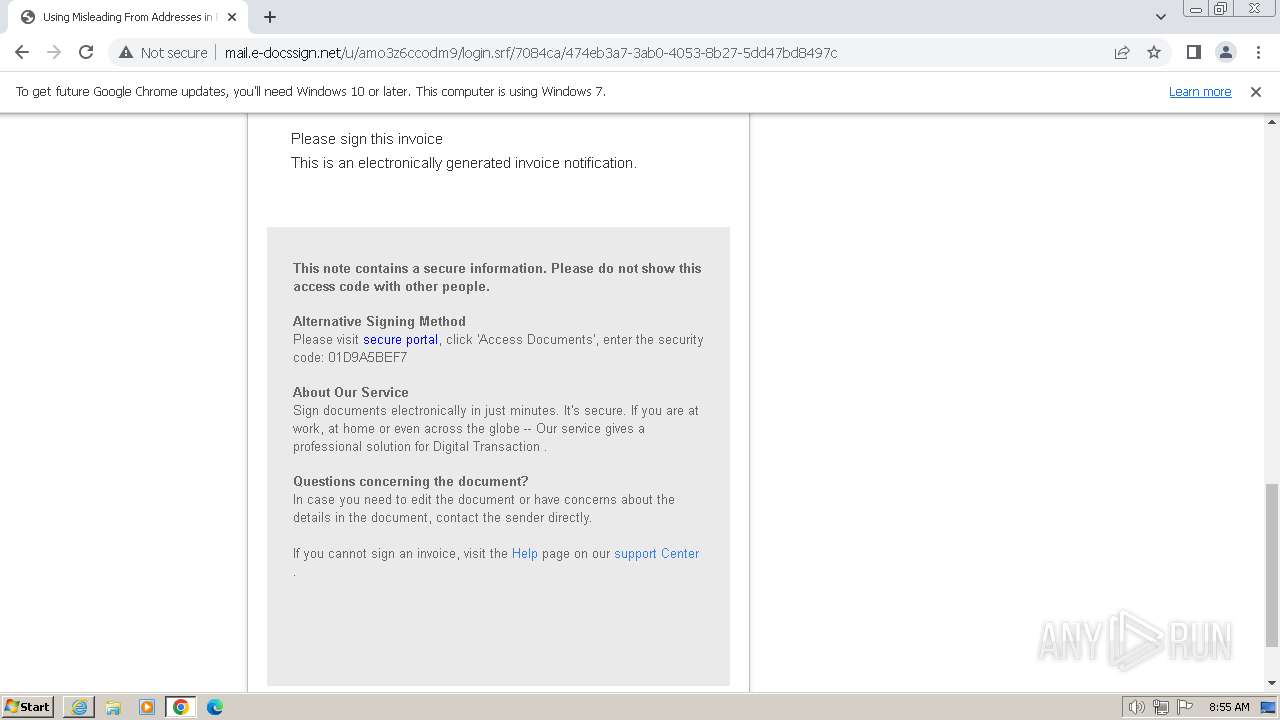The height and width of the screenshot is (720, 1280).
Task: Click the page vertical scrollbar thumb
Action: coord(1271,565)
